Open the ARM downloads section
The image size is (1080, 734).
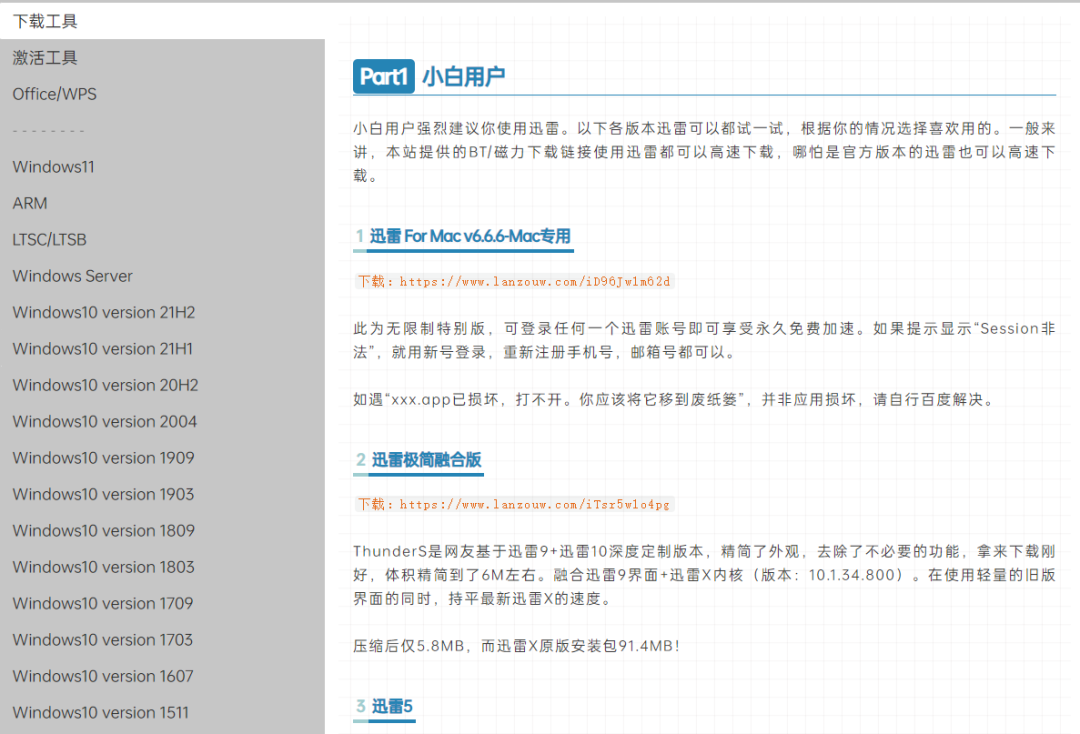(x=30, y=202)
